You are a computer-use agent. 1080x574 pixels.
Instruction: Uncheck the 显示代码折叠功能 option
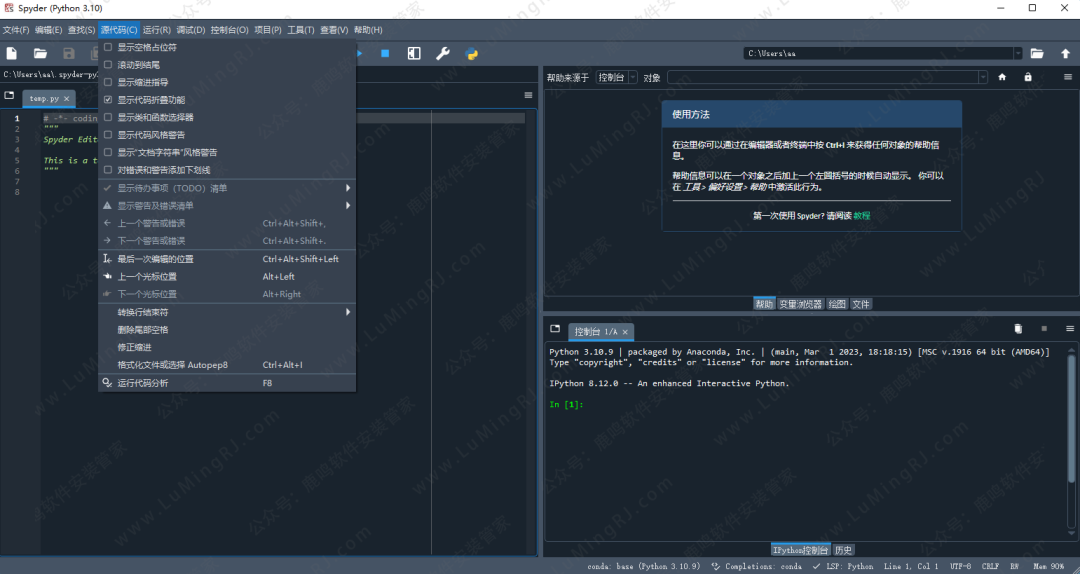[x=108, y=100]
